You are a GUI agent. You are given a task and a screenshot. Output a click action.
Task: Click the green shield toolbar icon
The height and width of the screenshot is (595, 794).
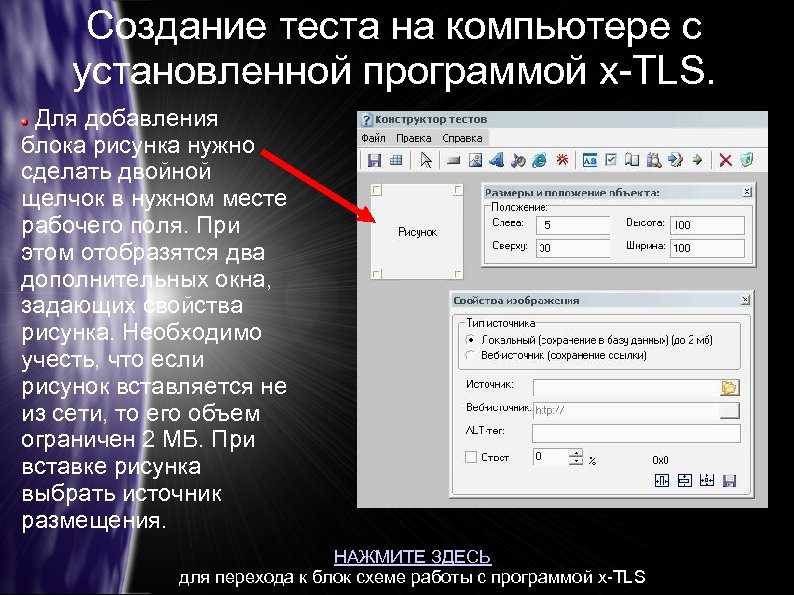tap(747, 160)
